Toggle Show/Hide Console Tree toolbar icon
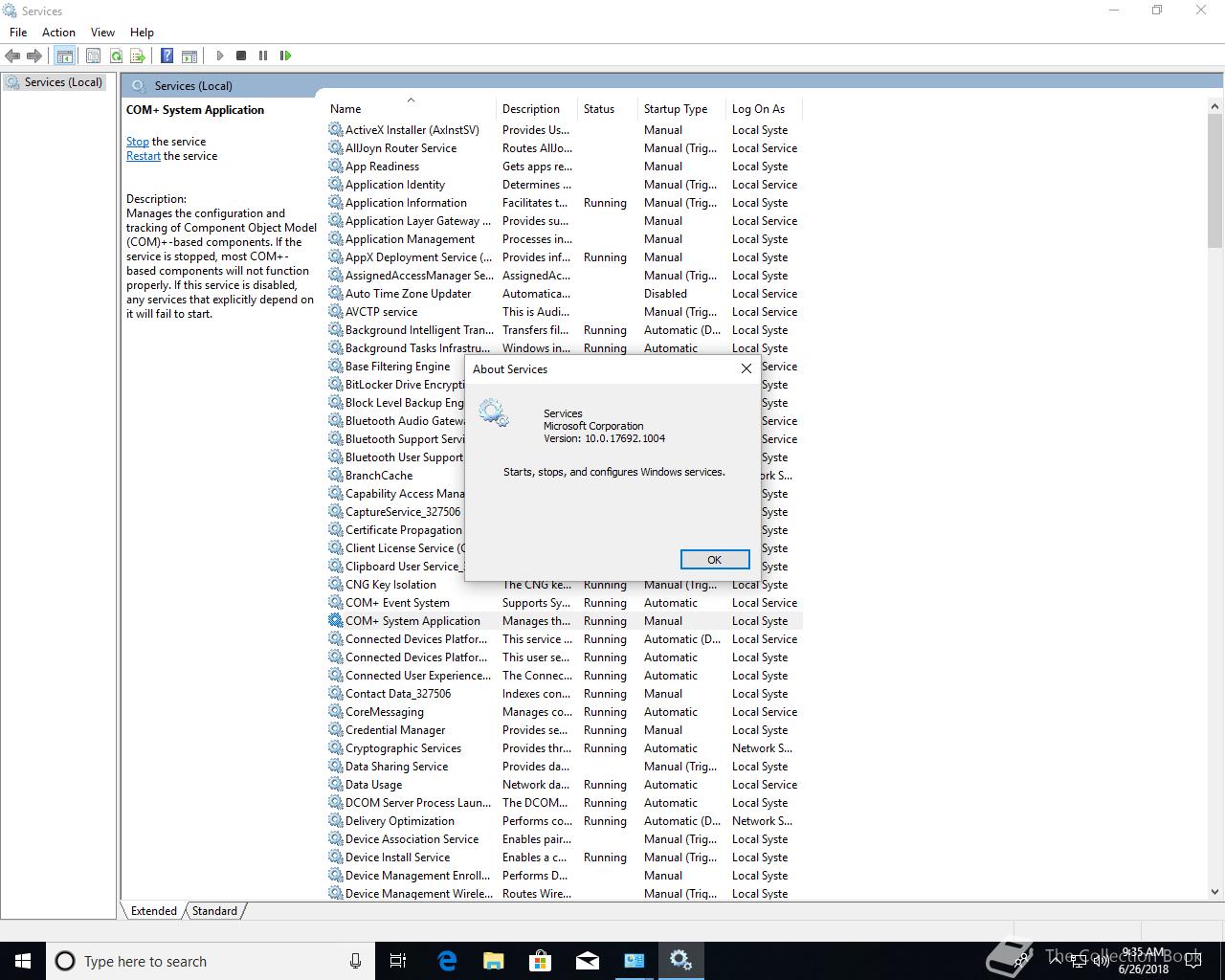Viewport: 1225px width, 980px height. click(64, 56)
